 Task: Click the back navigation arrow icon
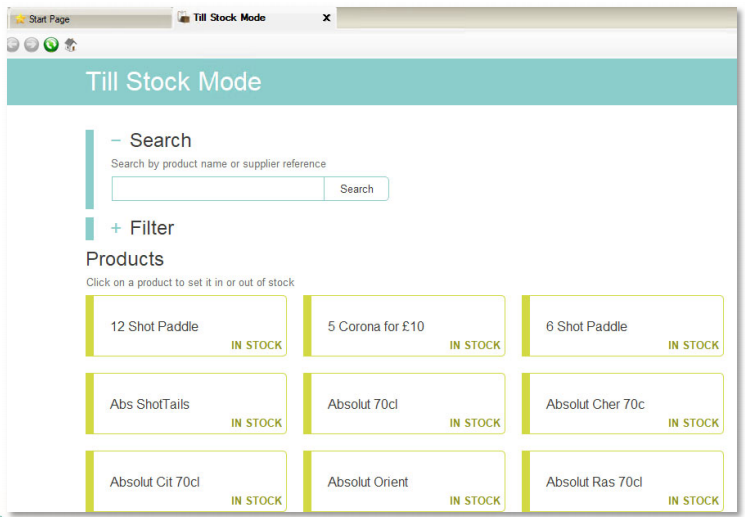(13, 45)
